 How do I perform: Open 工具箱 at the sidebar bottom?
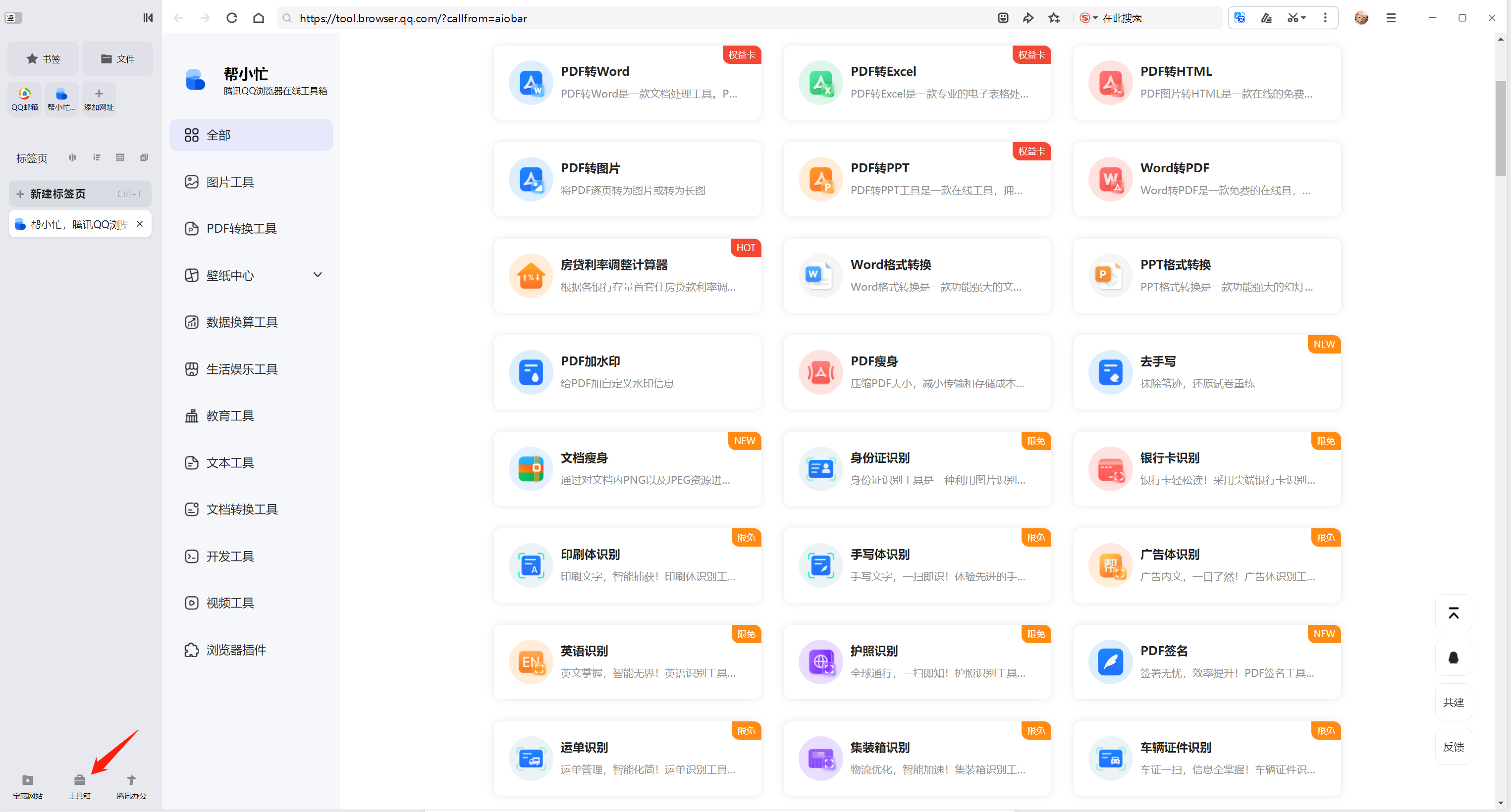(x=80, y=786)
